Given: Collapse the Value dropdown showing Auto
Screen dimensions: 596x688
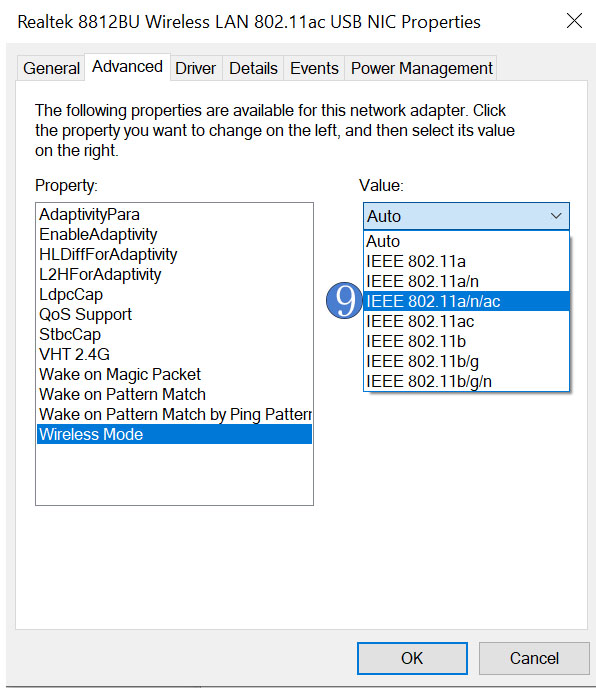Looking at the screenshot, I should 466,216.
